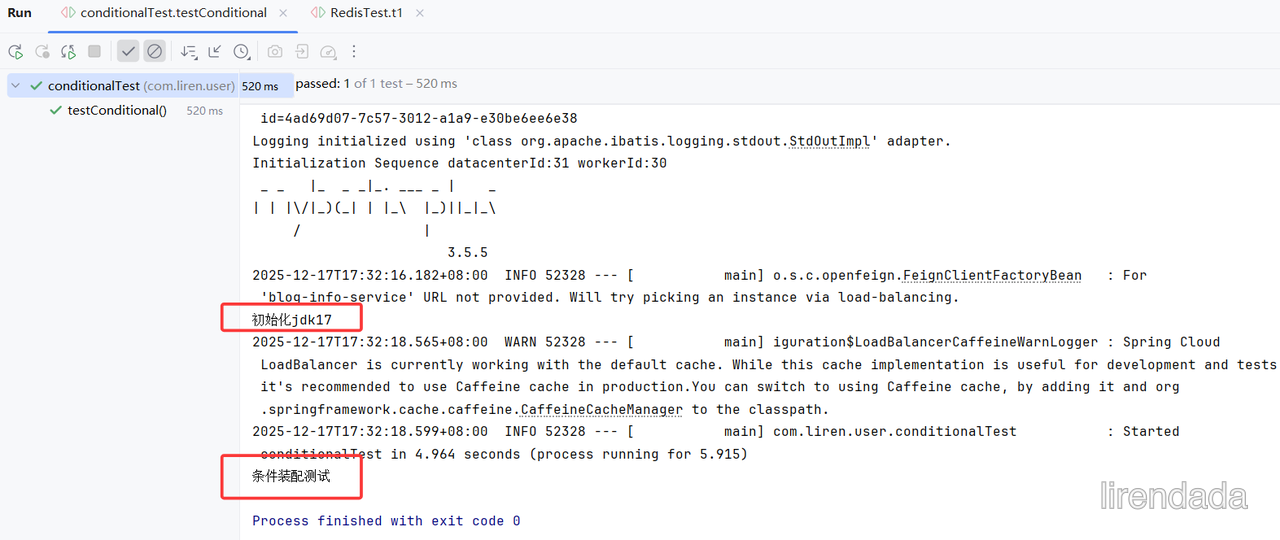The height and width of the screenshot is (540, 1280).
Task: Toggle Show Passed tests checkmark button
Action: [128, 51]
